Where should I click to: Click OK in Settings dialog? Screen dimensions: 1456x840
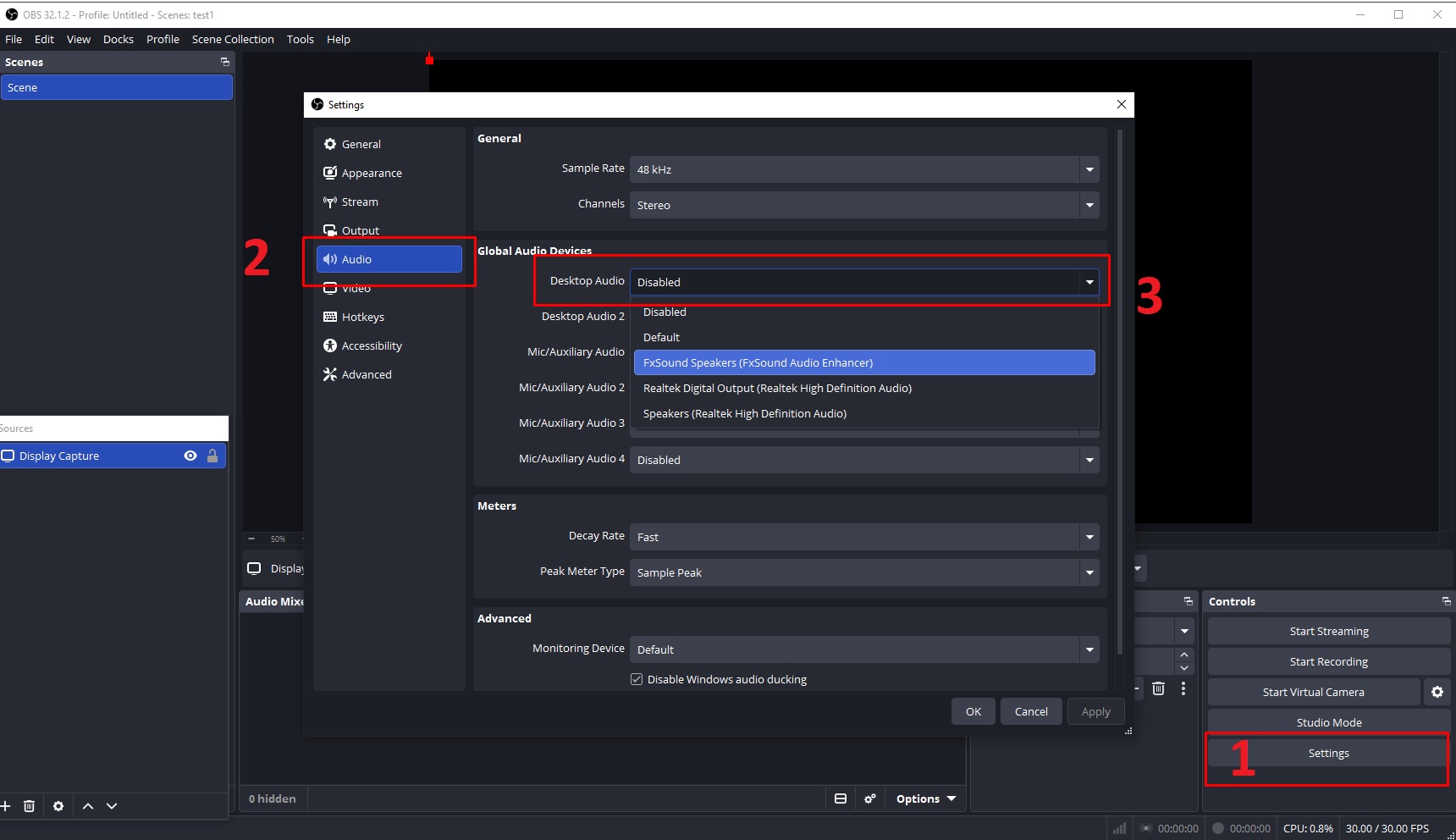[x=973, y=711]
